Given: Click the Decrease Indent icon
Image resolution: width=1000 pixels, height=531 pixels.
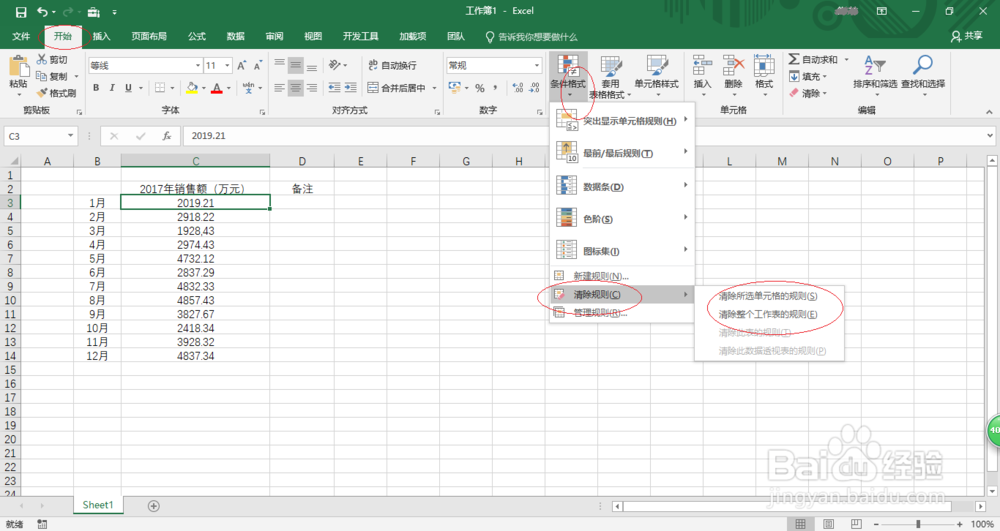Looking at the screenshot, I should [x=334, y=87].
